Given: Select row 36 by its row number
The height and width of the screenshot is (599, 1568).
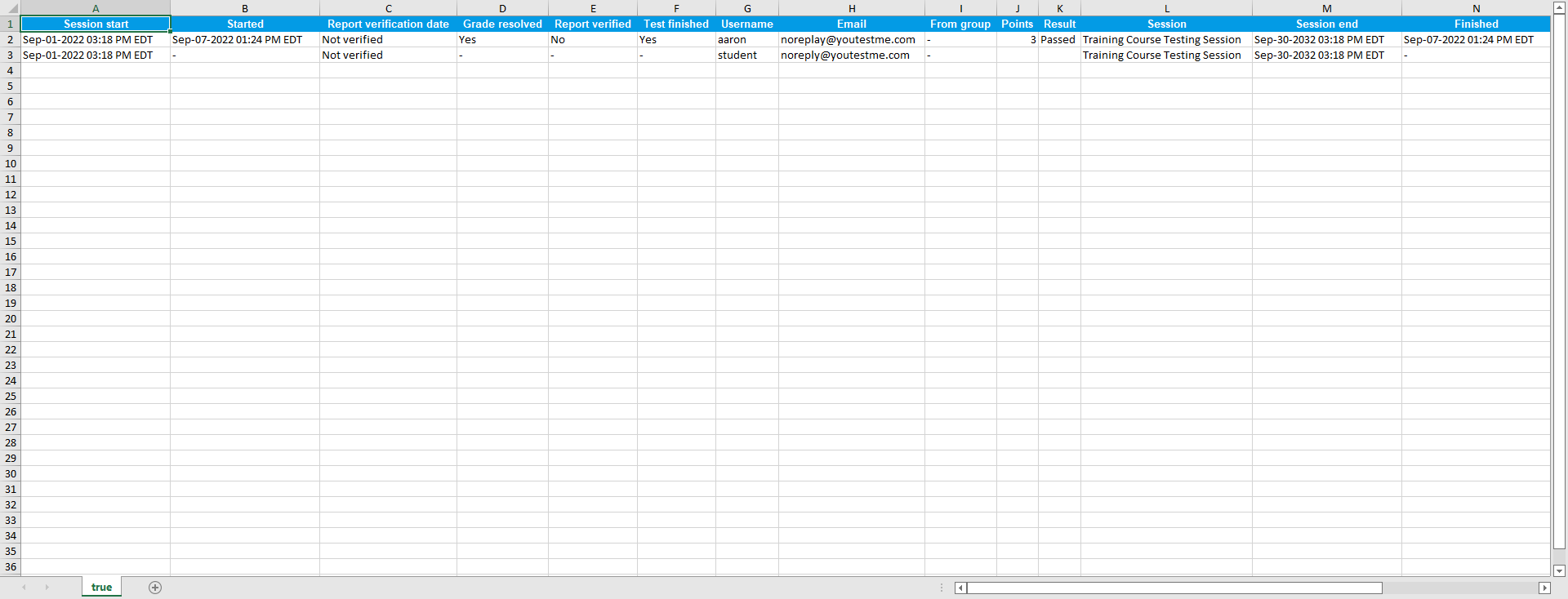Looking at the screenshot, I should [x=11, y=566].
